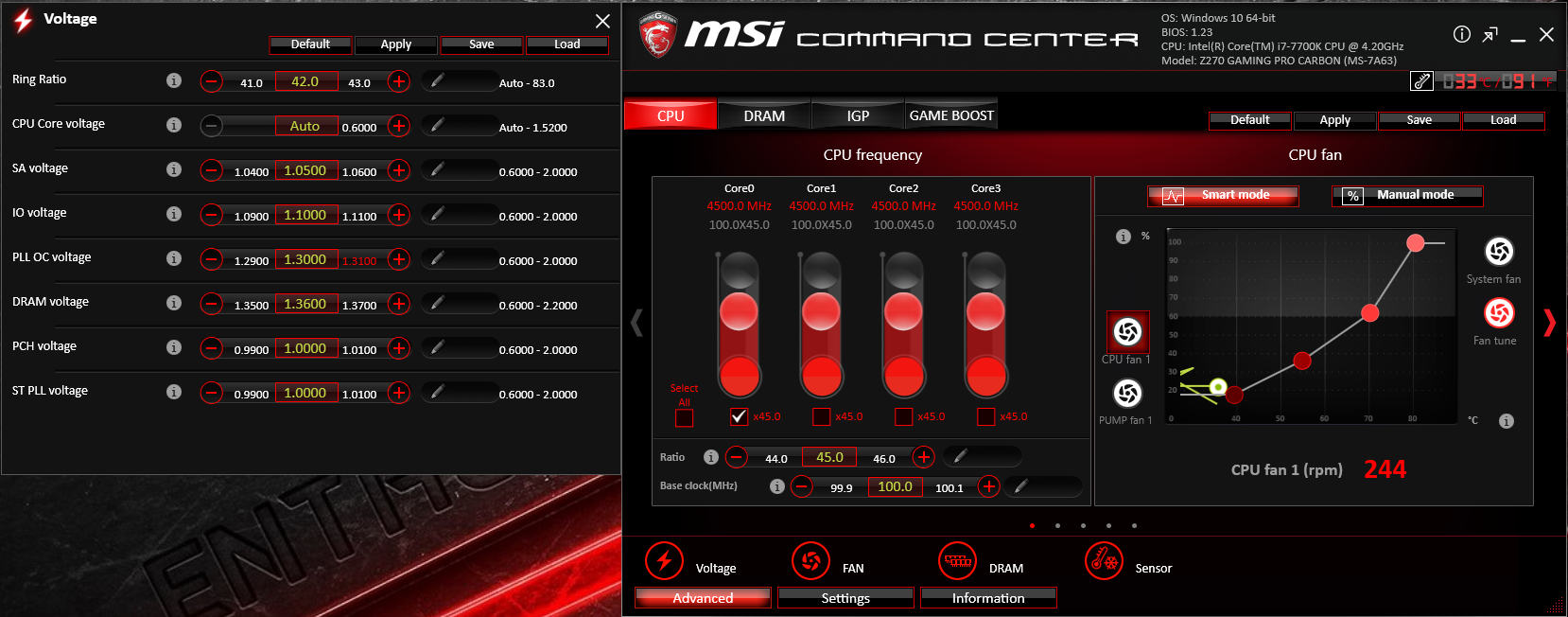Go to the next page with the right arrow
Screen dimensions: 1568x617
pos(1549,323)
